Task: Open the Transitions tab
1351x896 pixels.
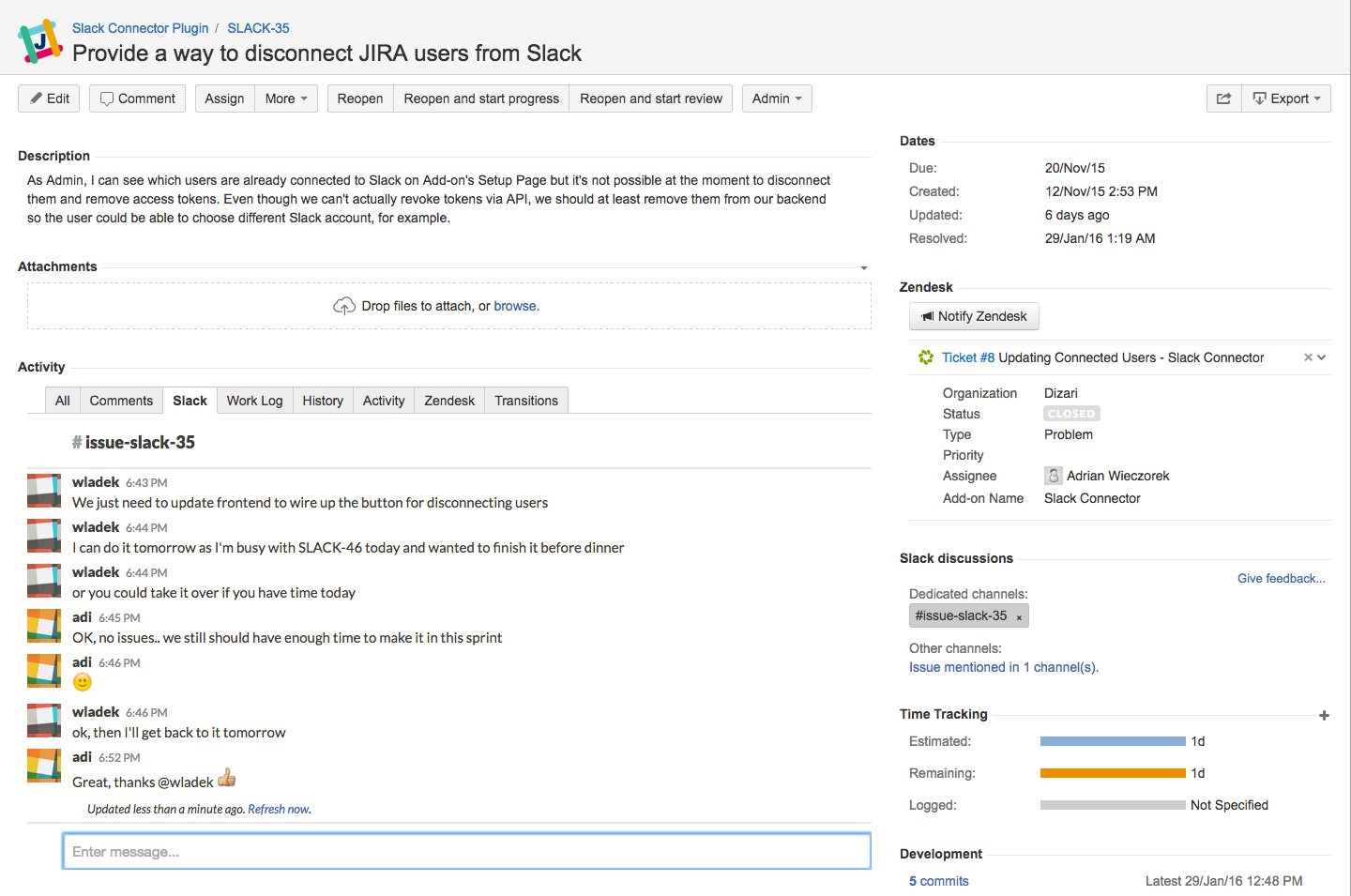Action: point(526,401)
